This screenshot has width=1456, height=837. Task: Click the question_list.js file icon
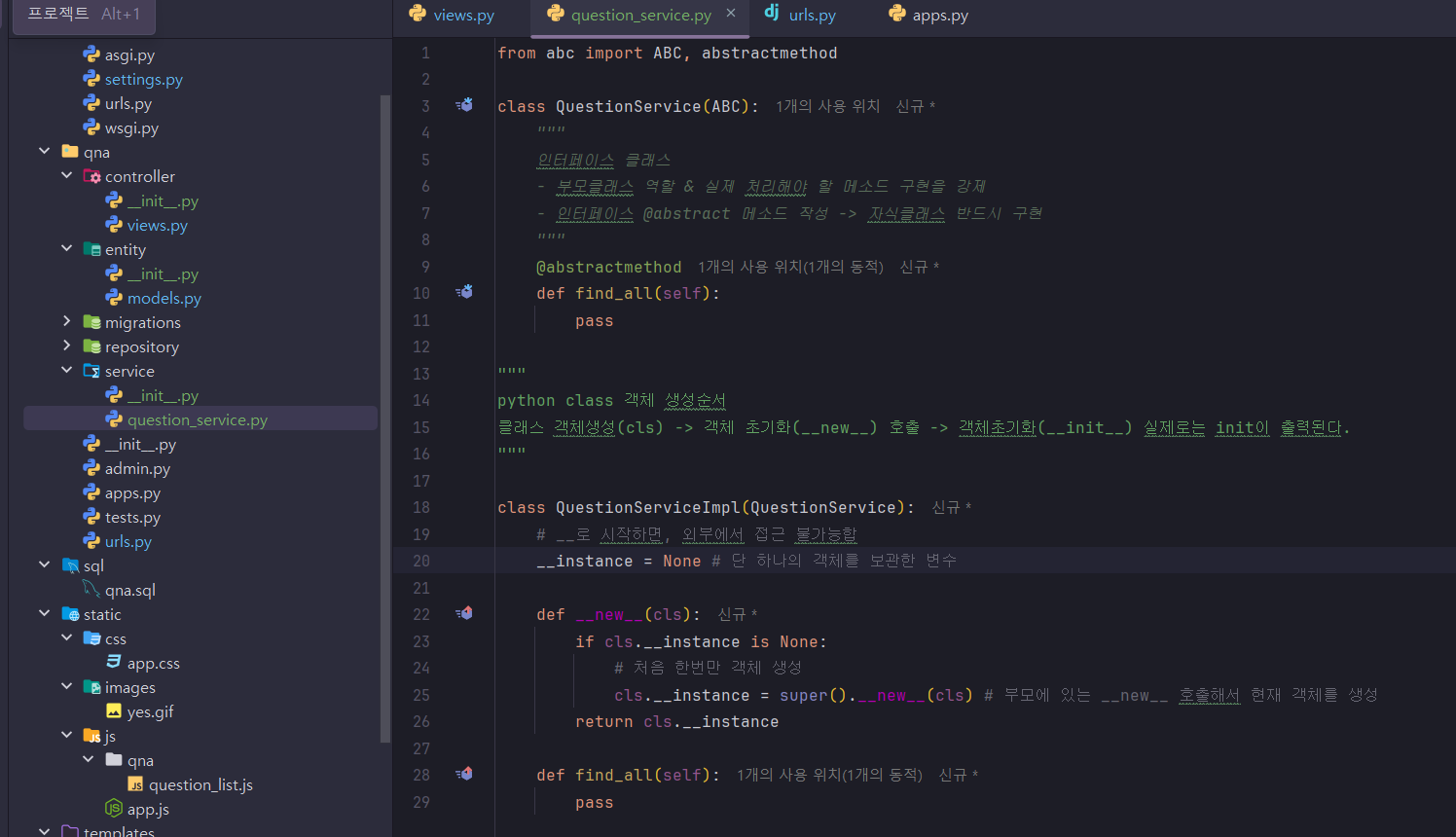(135, 784)
